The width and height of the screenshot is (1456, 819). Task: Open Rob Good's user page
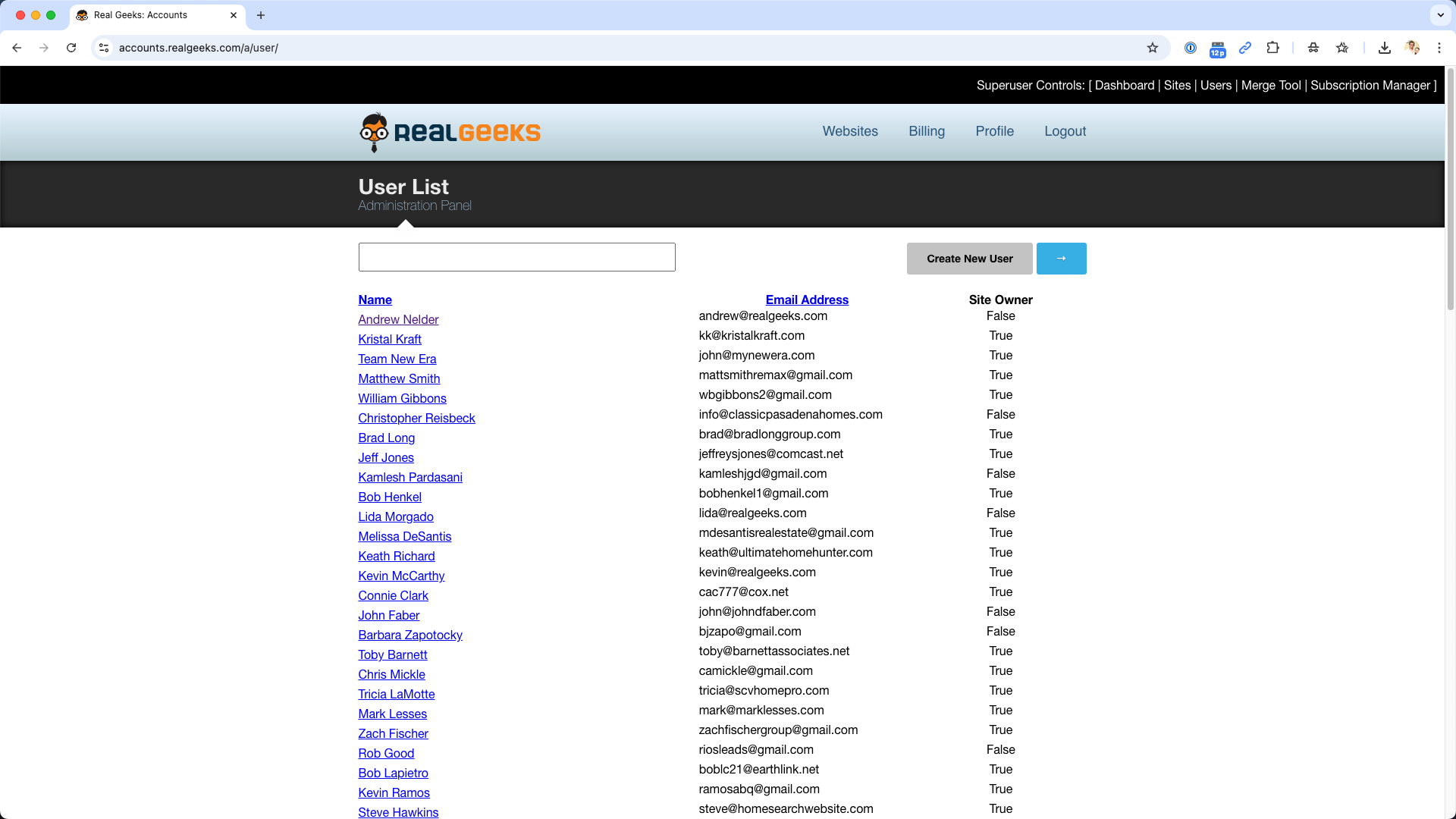pos(386,754)
